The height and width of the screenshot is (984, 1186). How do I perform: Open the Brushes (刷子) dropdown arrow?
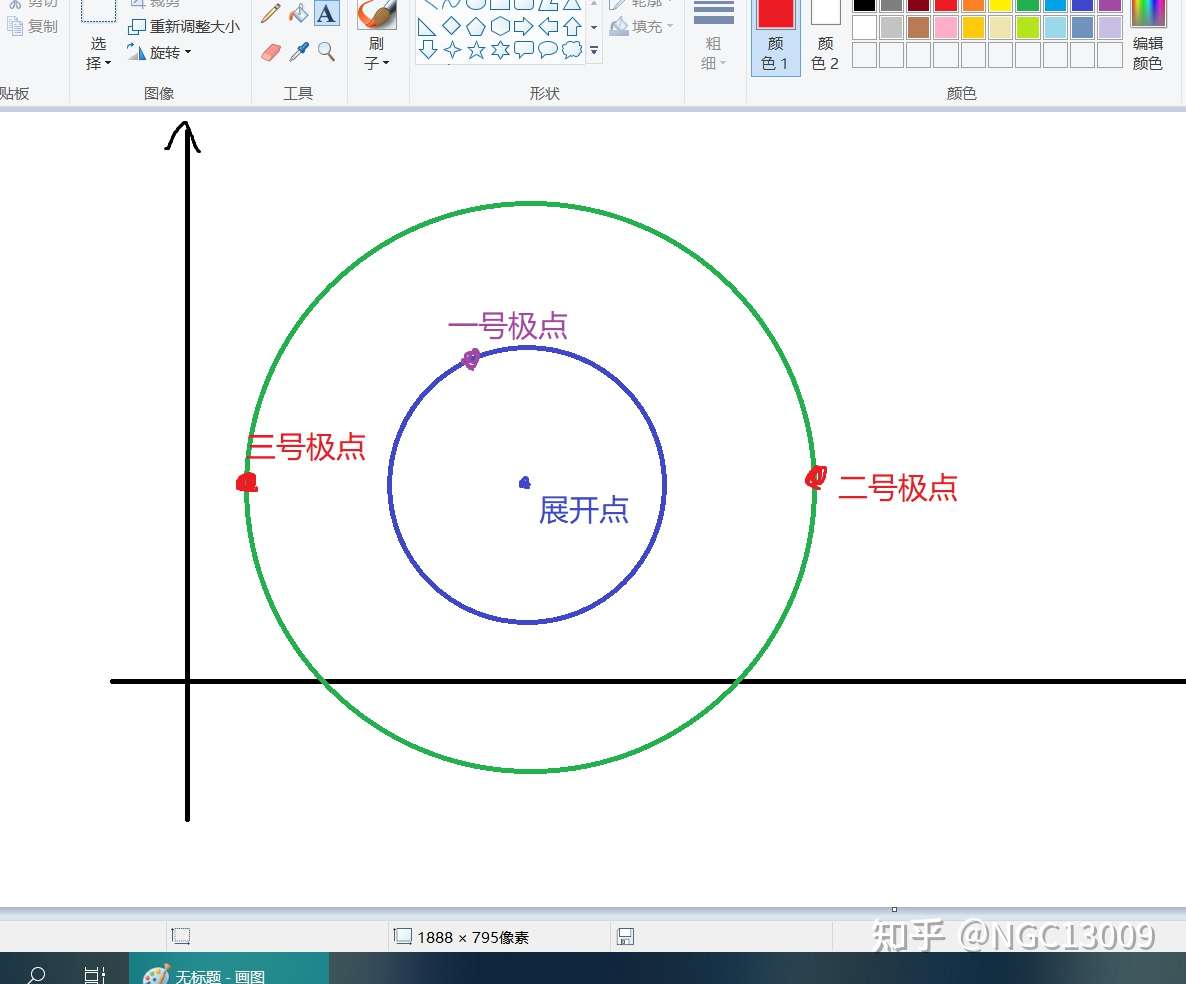click(x=376, y=53)
